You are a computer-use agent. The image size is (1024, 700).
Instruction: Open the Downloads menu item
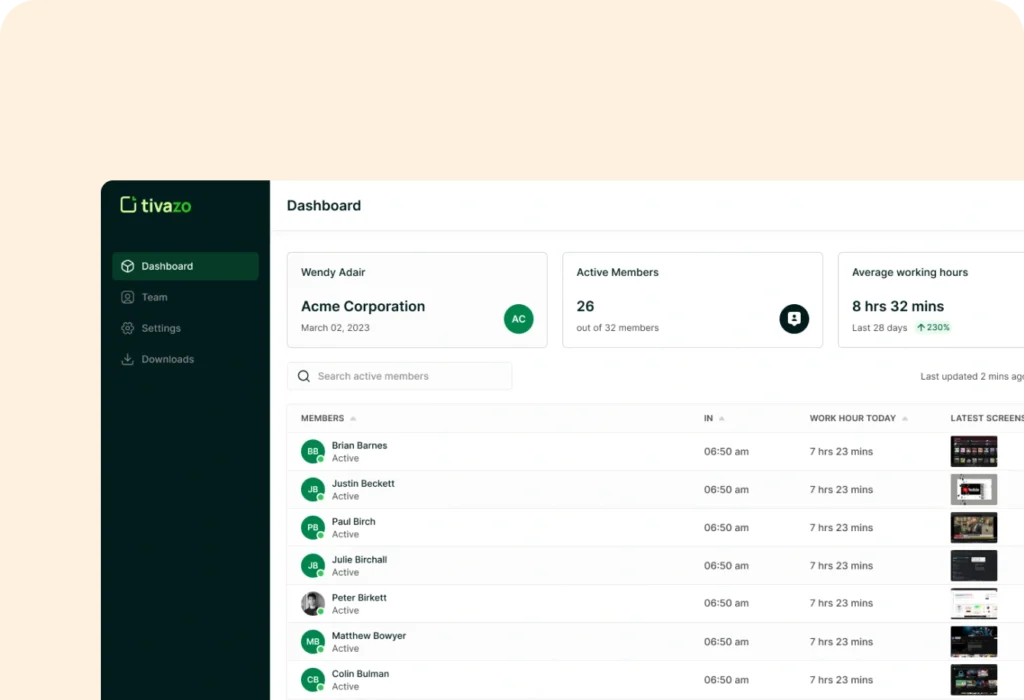[167, 359]
